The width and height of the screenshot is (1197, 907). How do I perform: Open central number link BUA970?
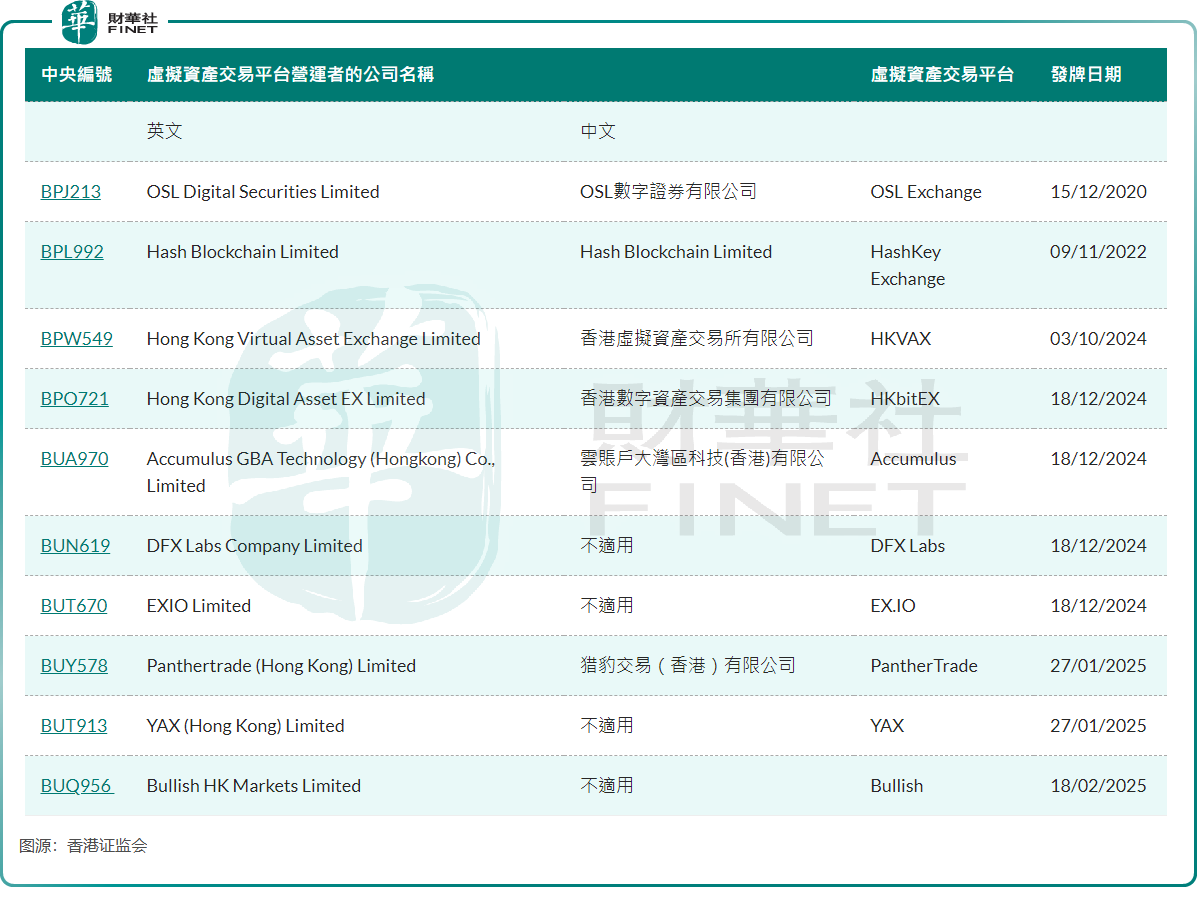(x=74, y=459)
